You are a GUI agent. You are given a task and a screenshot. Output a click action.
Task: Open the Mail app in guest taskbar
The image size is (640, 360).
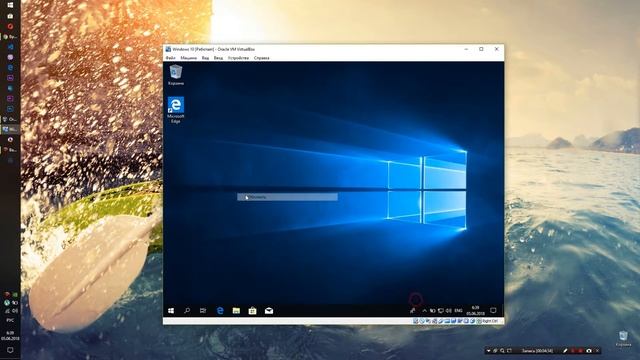269,311
